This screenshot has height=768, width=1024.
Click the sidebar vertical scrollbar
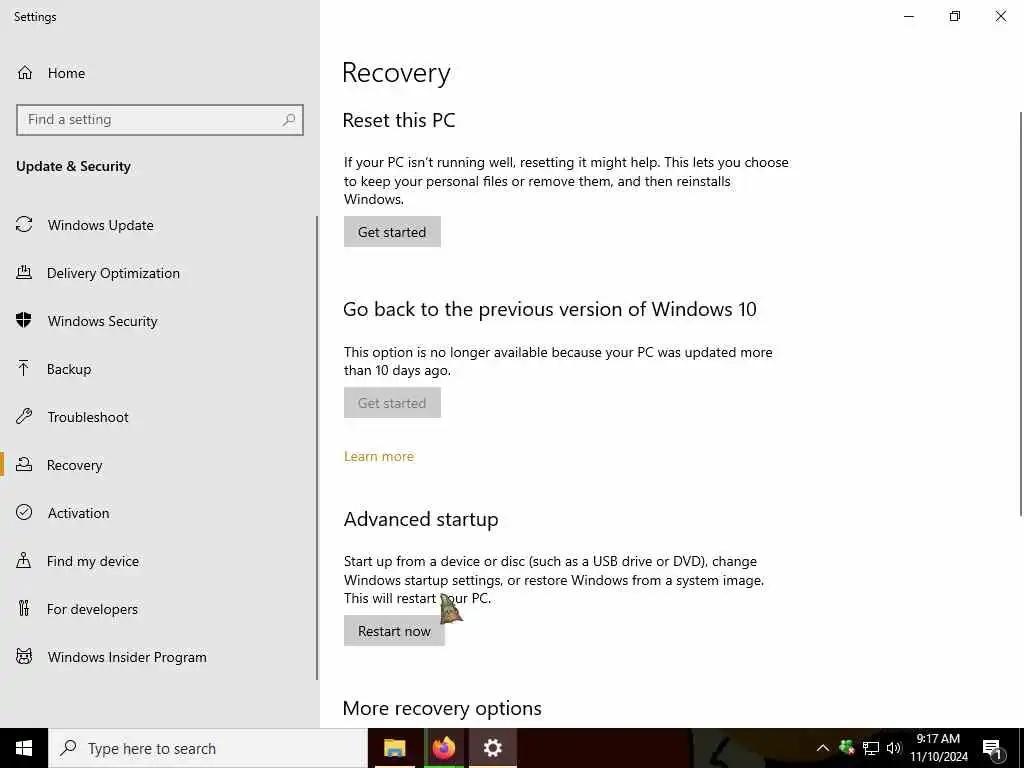[317, 447]
